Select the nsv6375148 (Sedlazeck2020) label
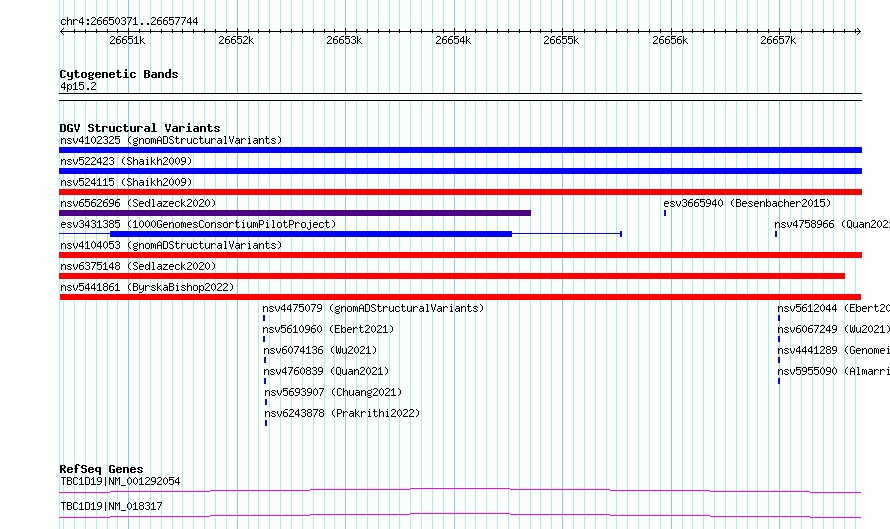This screenshot has height=529, width=890. pos(138,266)
